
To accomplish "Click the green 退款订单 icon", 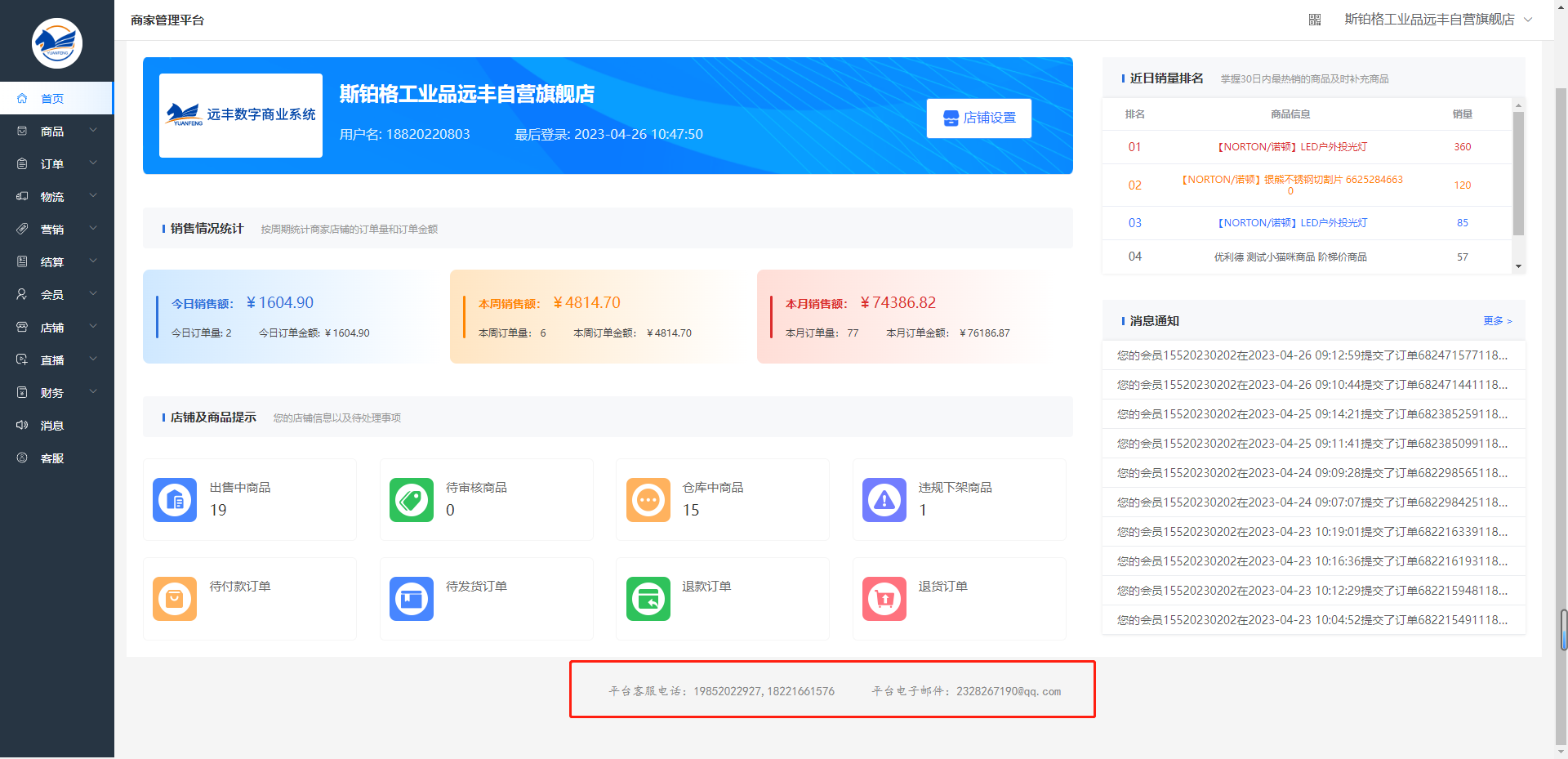I will point(648,599).
